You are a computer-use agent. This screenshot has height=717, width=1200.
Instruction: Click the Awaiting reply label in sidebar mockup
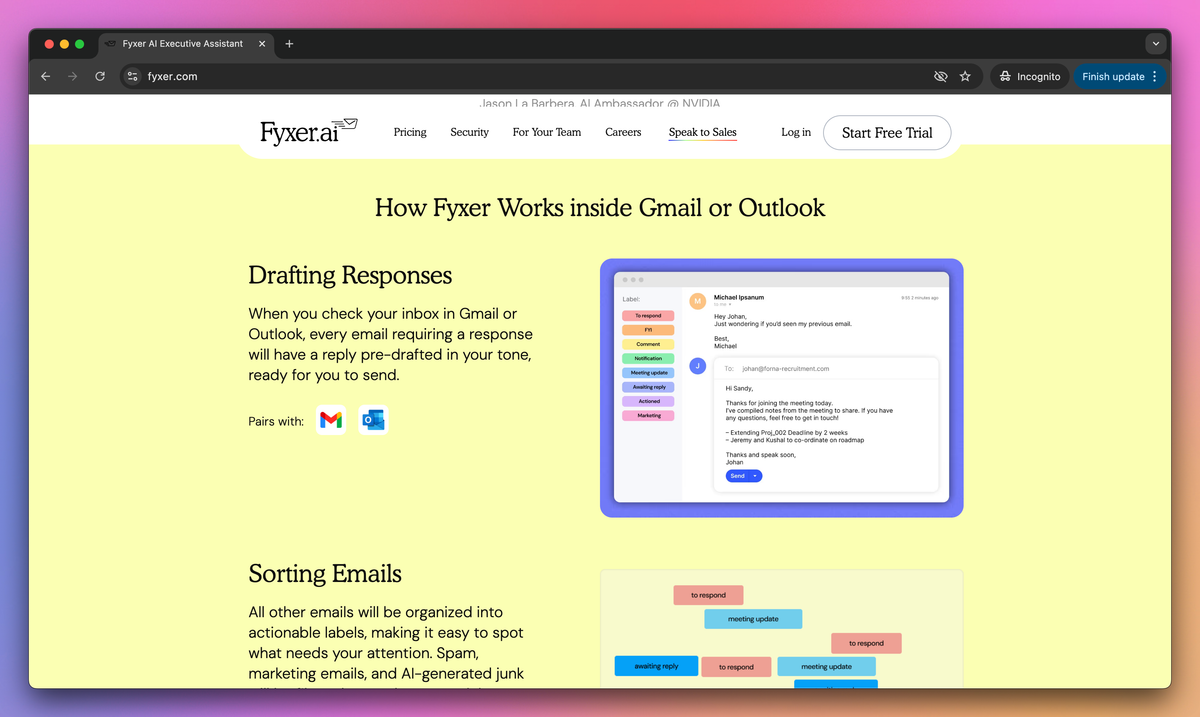648,387
